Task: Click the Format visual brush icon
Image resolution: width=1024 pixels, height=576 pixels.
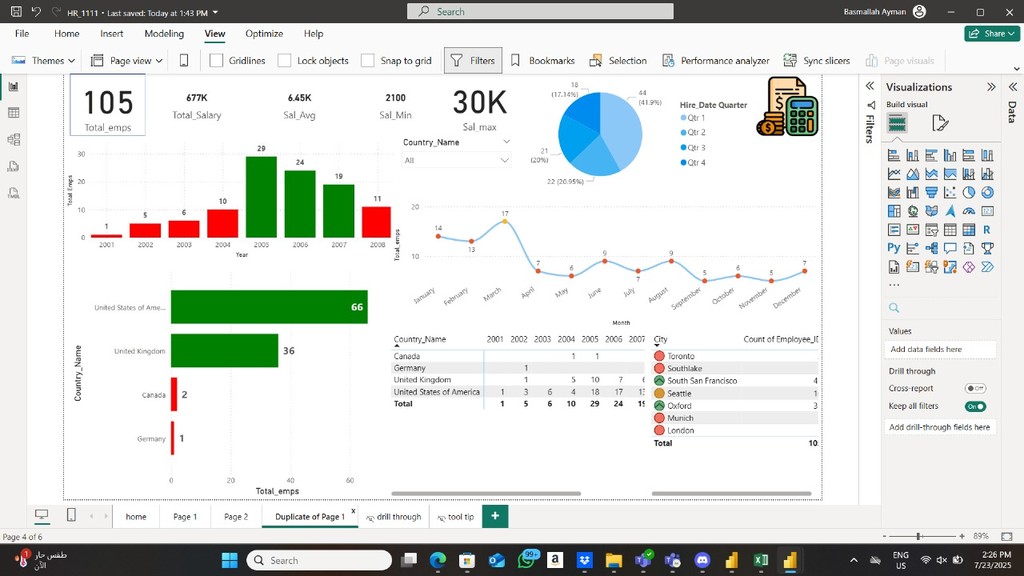Action: pos(939,123)
